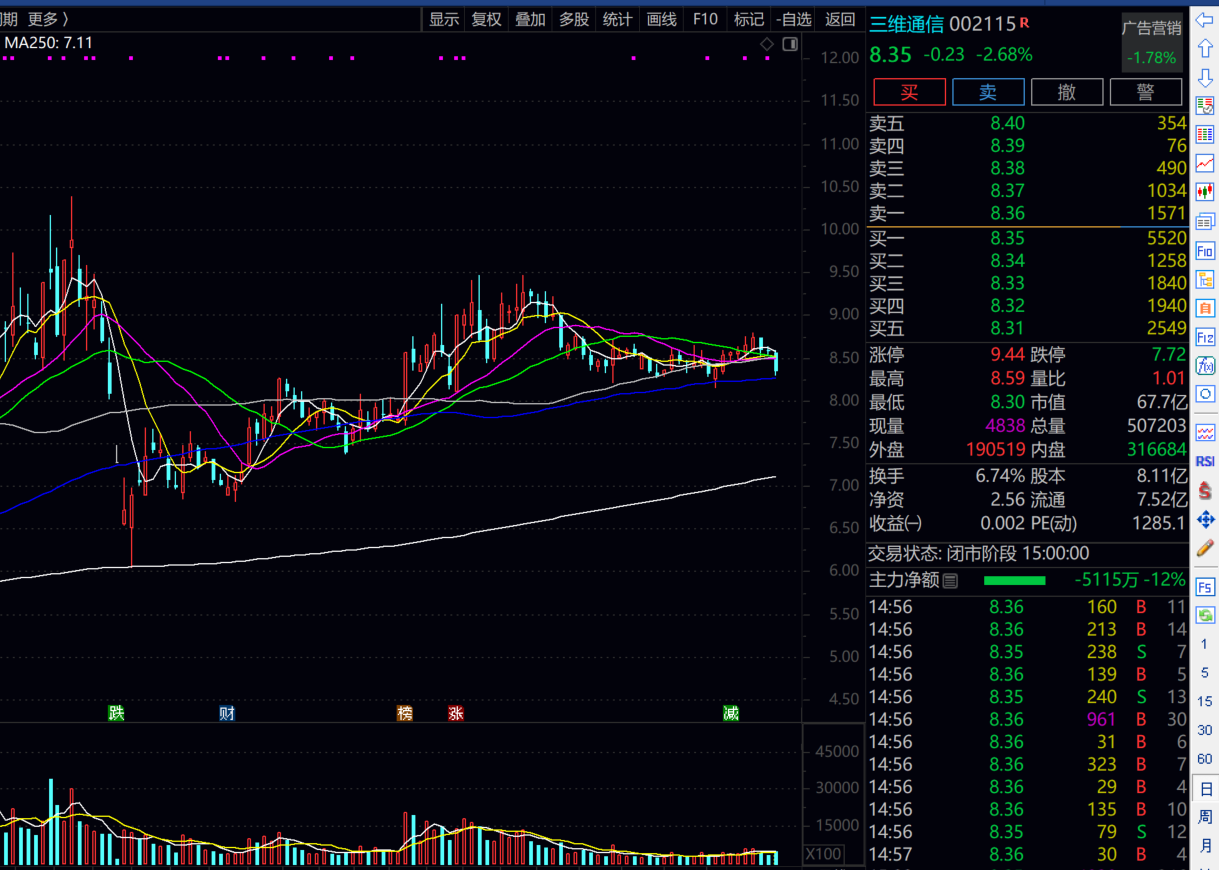The image size is (1219, 870).
Task: Click the F5 sidebar icon
Action: [1205, 587]
